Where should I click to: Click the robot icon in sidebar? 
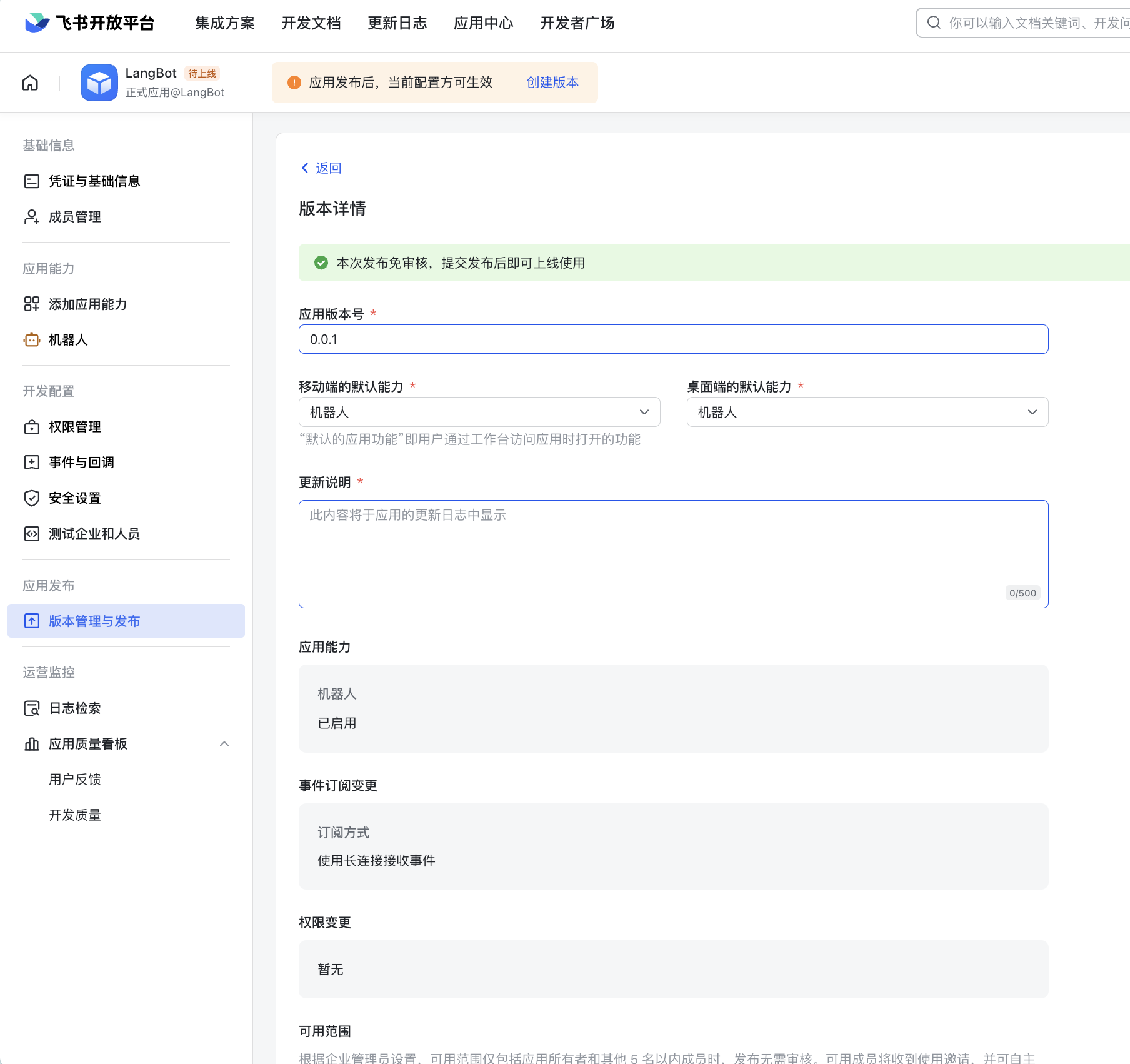pyautogui.click(x=31, y=340)
